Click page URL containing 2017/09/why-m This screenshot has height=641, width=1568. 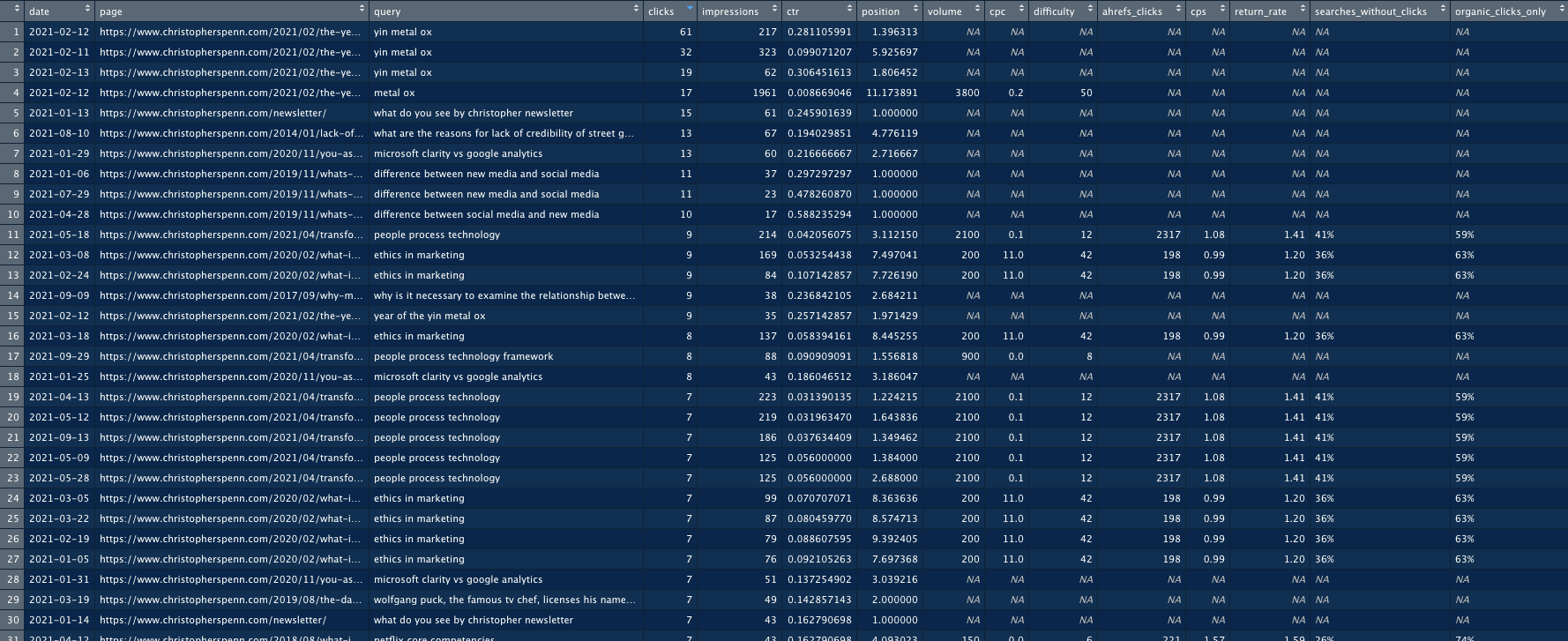(231, 295)
